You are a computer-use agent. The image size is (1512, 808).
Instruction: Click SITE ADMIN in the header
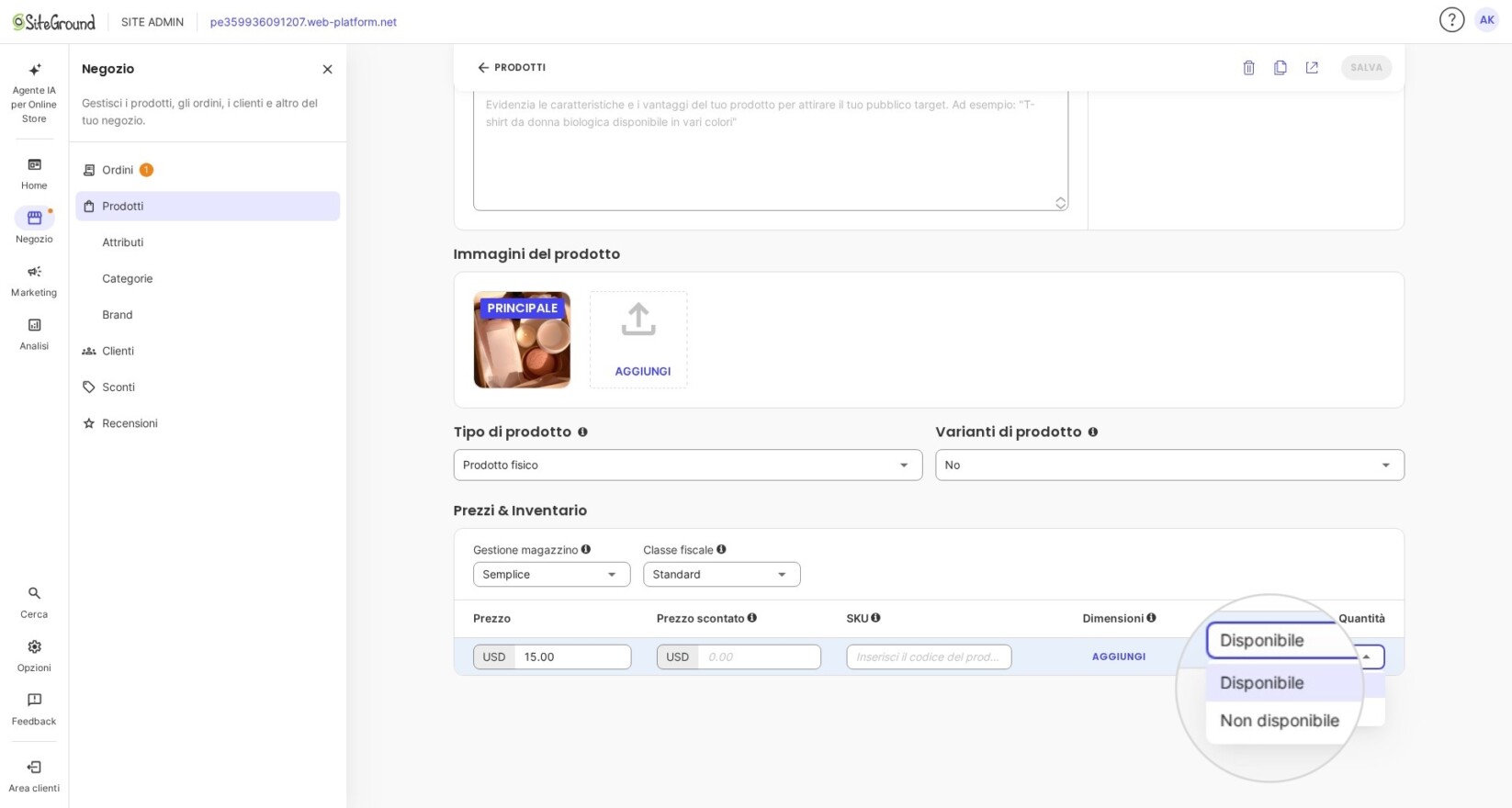pos(152,22)
